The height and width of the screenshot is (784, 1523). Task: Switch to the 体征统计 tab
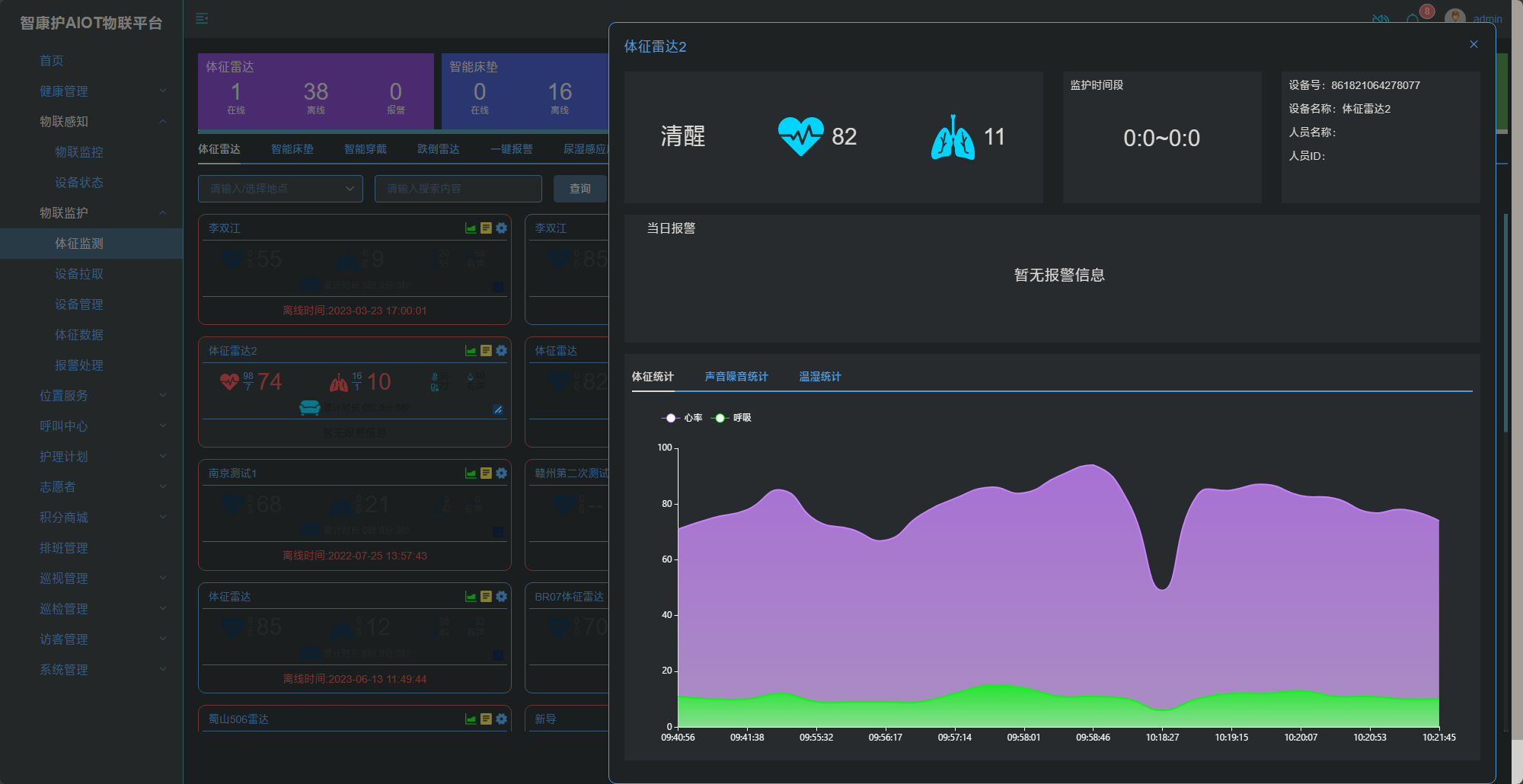coord(653,377)
